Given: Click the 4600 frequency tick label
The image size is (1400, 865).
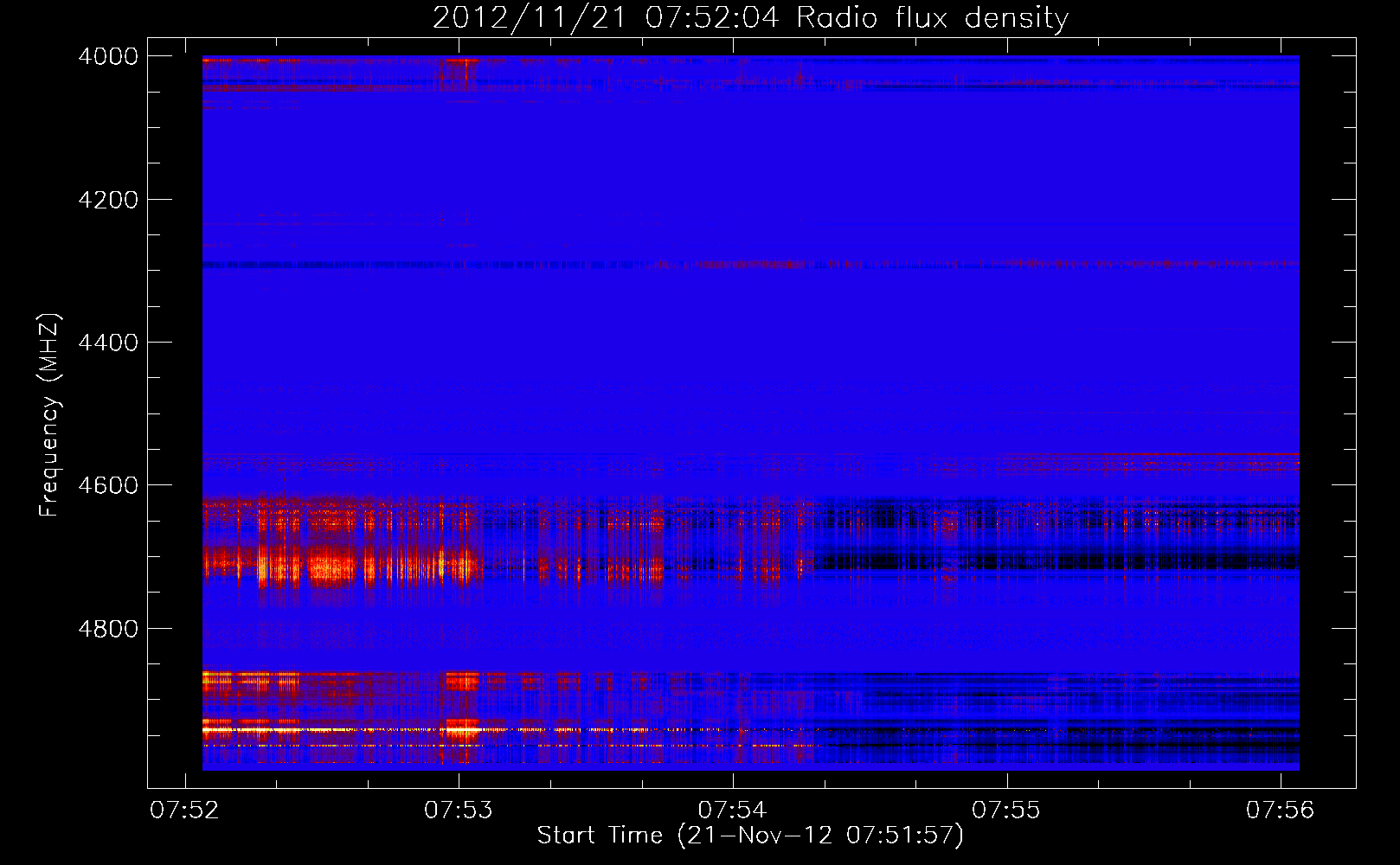Looking at the screenshot, I should click(x=108, y=485).
